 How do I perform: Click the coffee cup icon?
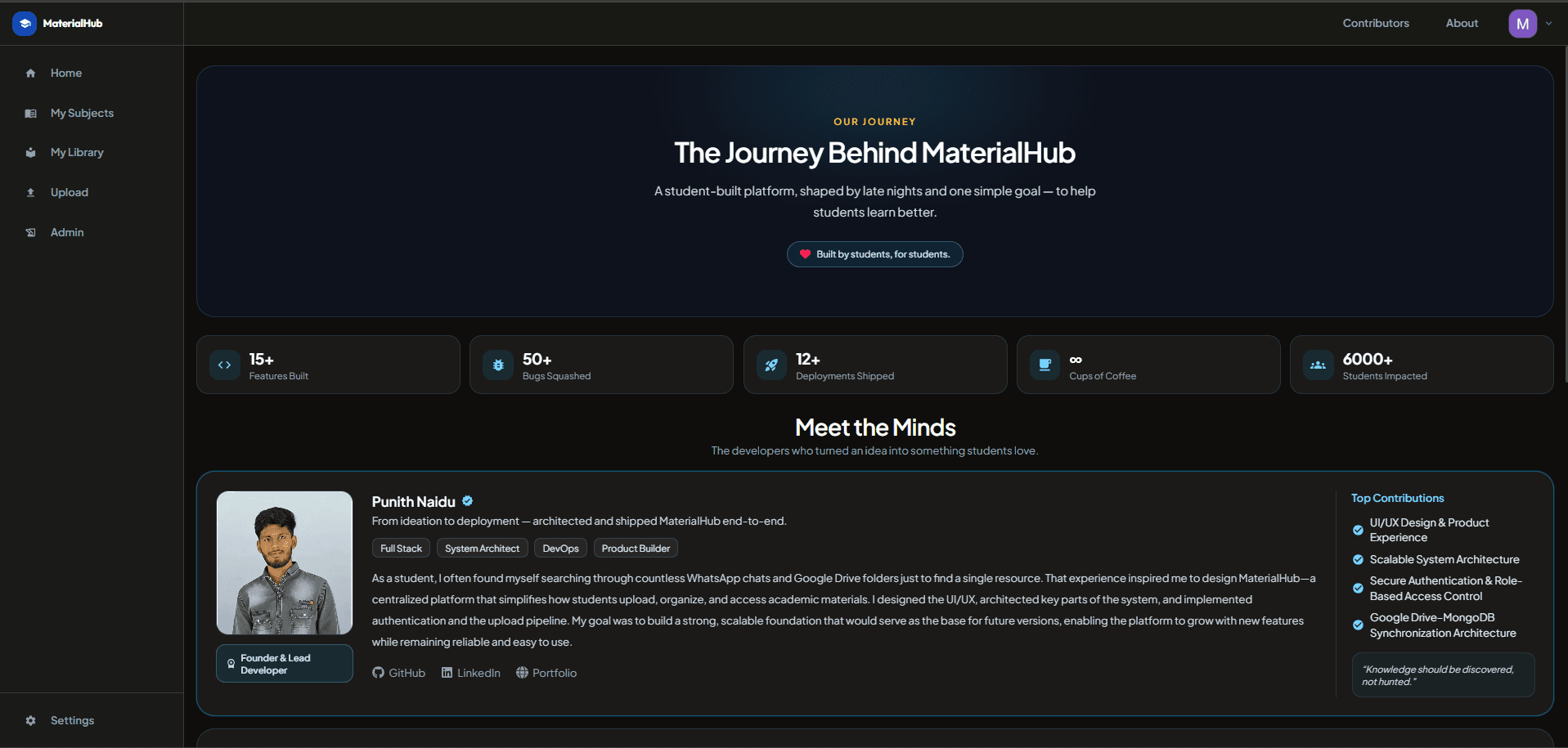point(1045,365)
